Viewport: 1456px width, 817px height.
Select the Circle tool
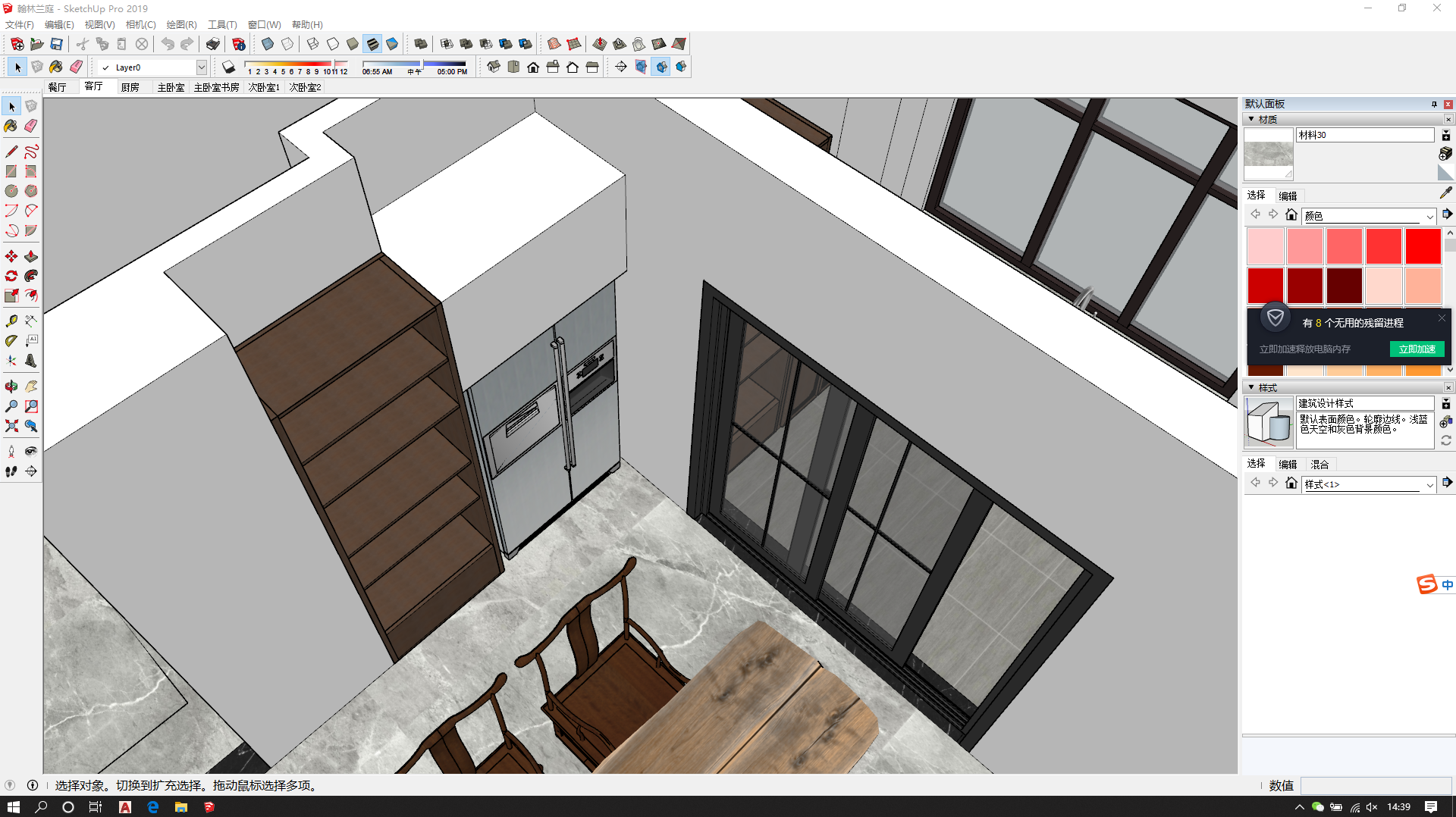tap(11, 191)
